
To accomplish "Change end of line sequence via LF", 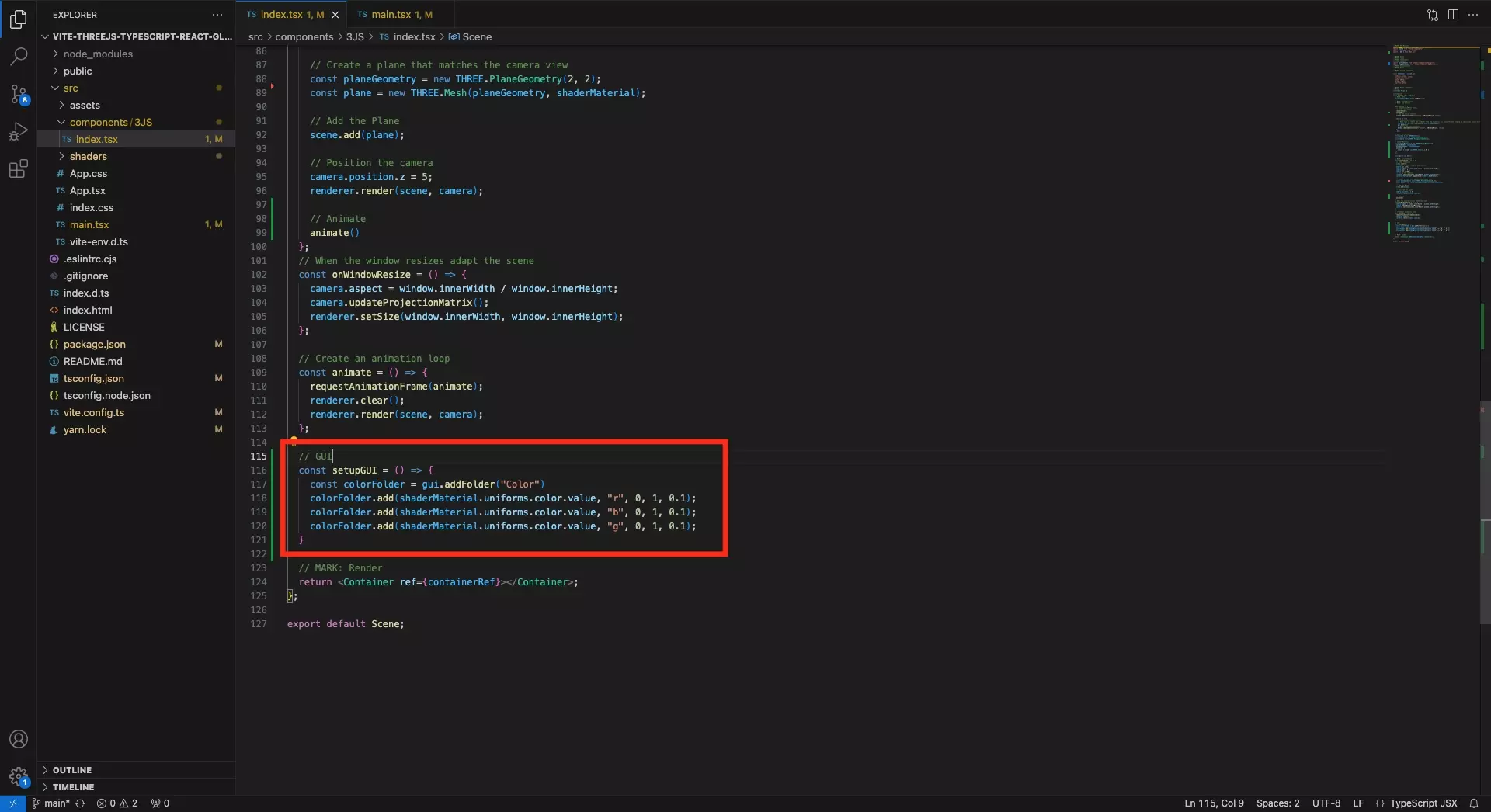I will (x=1358, y=803).
